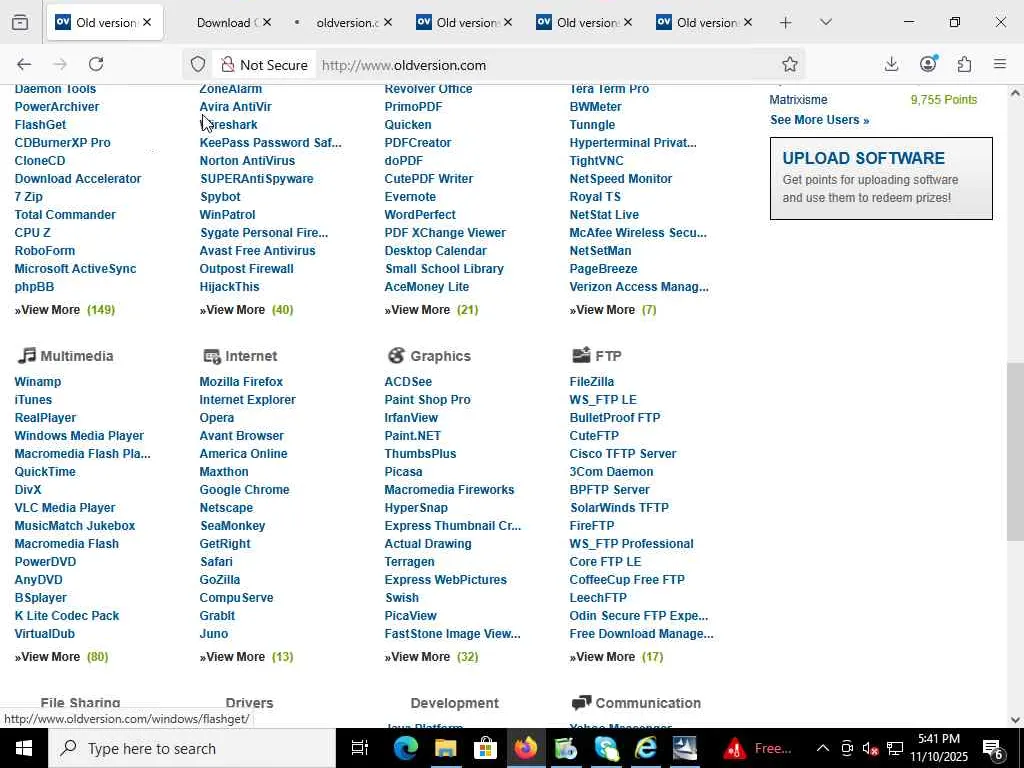Click the address bar URL field
Screen dimensions: 1024x768
pyautogui.click(x=545, y=65)
